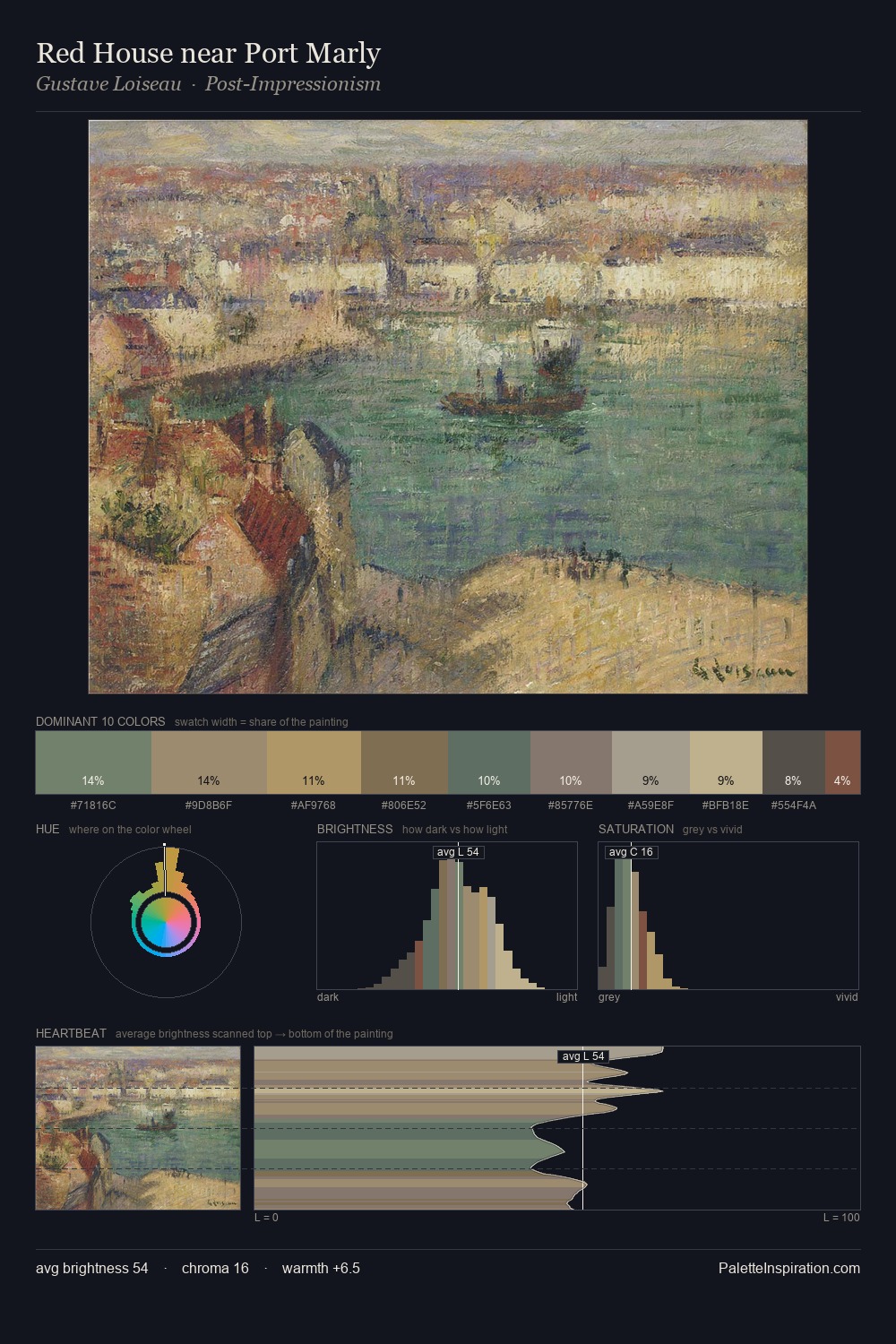Open the small painting thumbnail beside Heartbeat chart
The width and height of the screenshot is (896, 1344).
tap(138, 1128)
